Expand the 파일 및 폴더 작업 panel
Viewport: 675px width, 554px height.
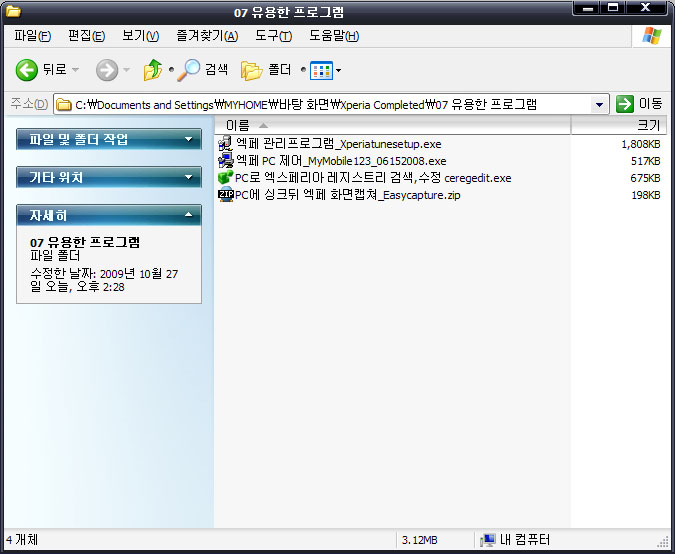[188, 140]
